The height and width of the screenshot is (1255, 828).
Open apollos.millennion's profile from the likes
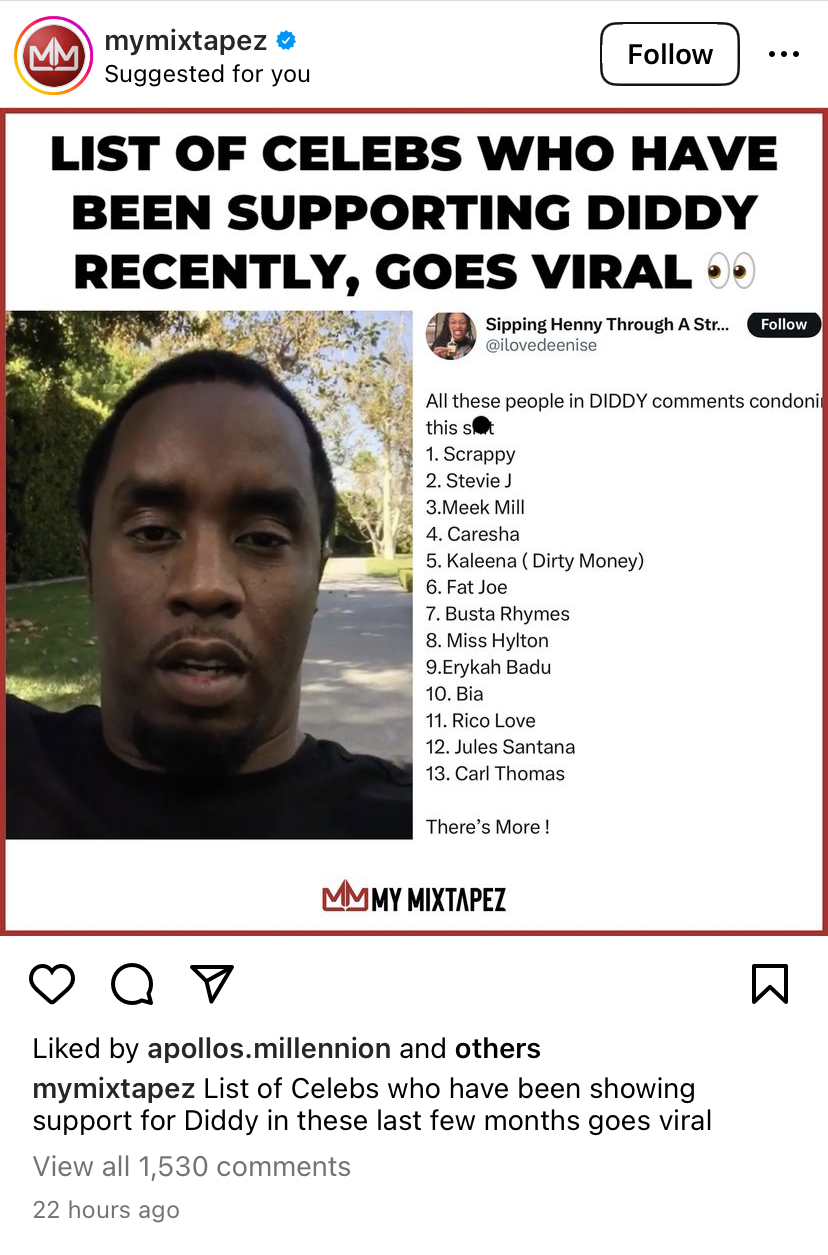[x=269, y=1048]
